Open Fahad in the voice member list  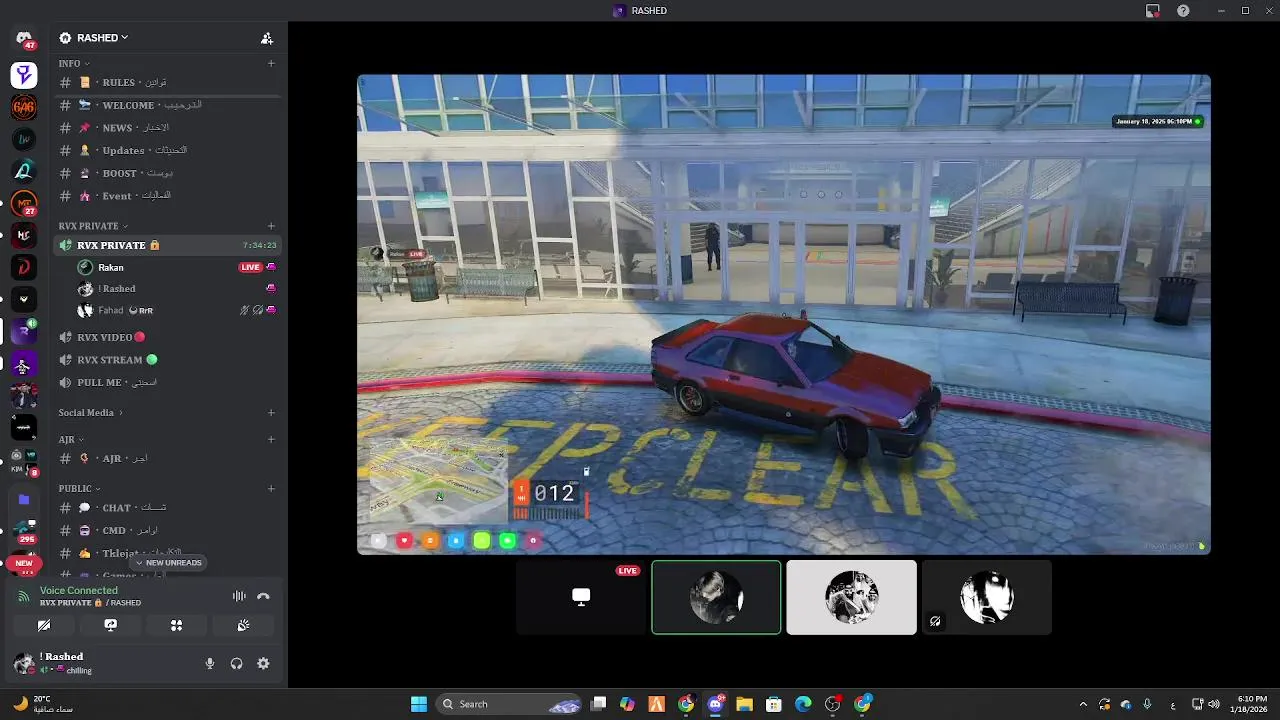point(176,310)
